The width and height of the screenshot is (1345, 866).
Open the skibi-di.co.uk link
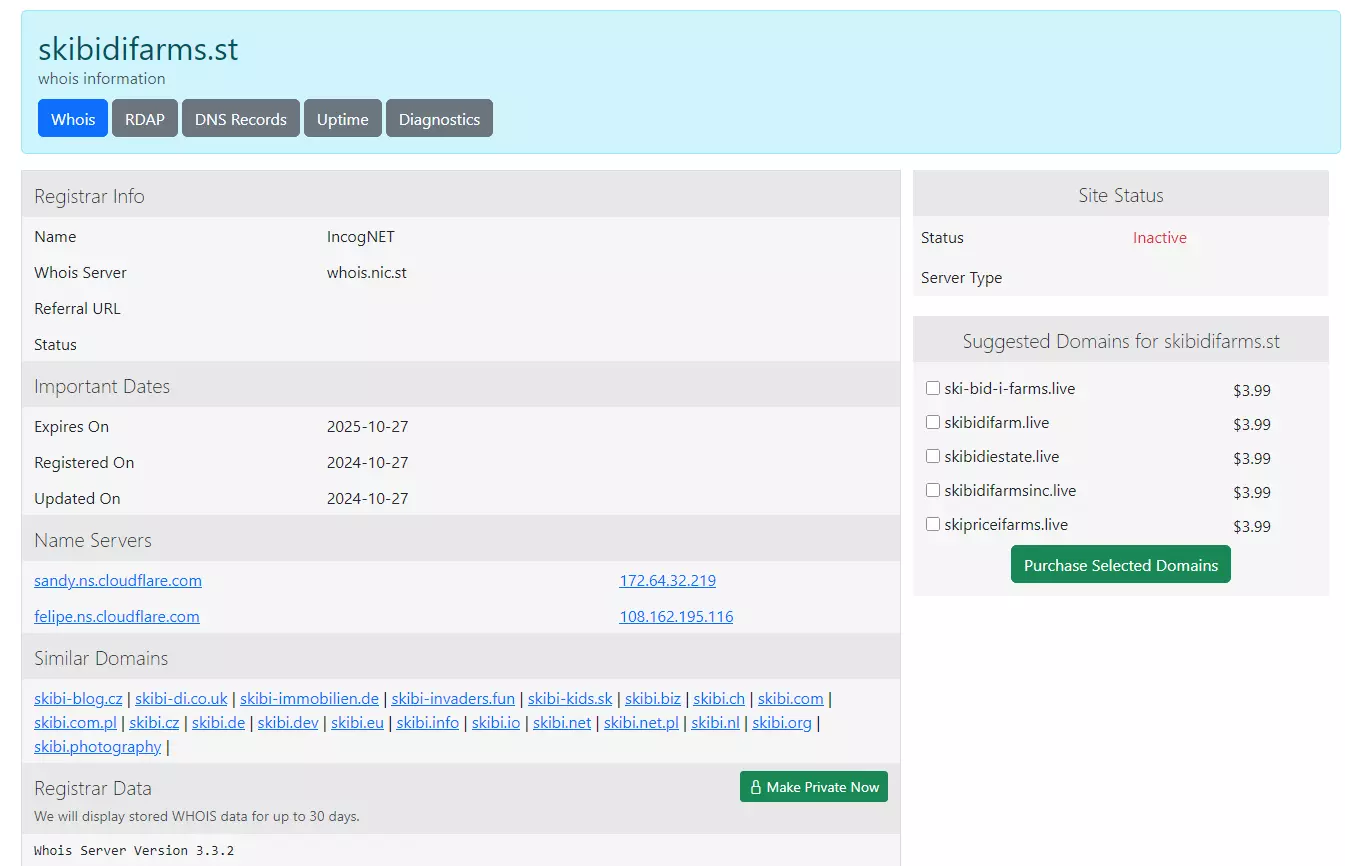coord(181,698)
